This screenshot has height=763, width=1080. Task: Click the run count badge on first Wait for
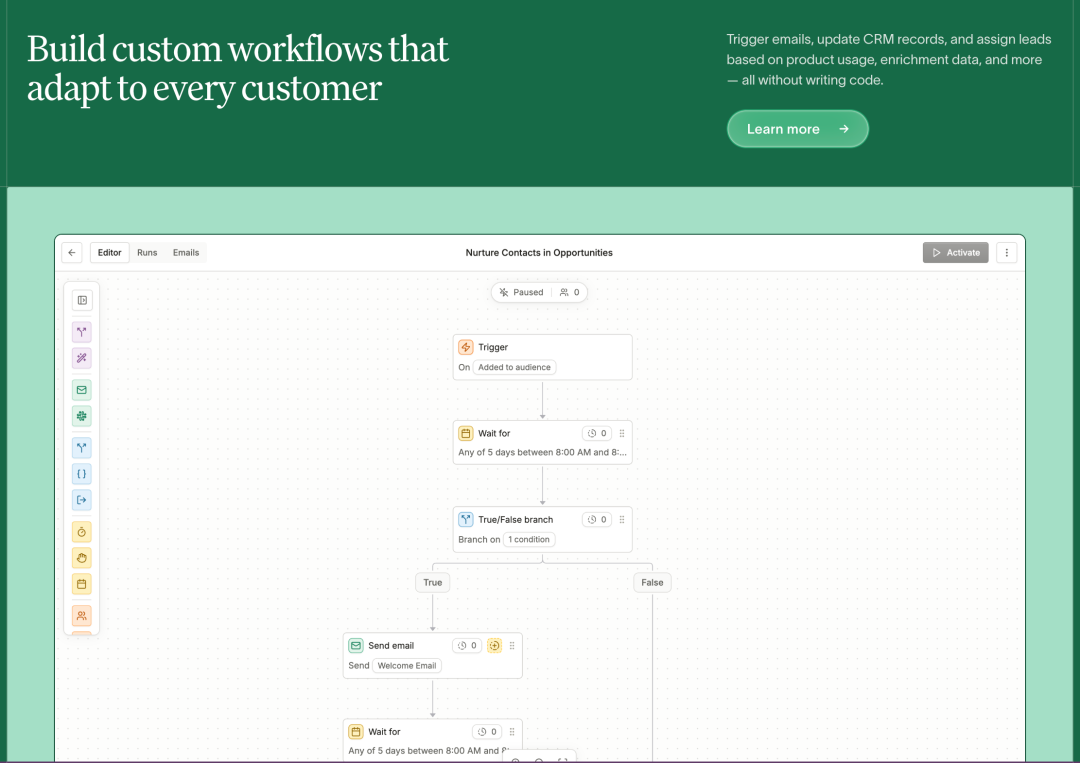coord(597,433)
